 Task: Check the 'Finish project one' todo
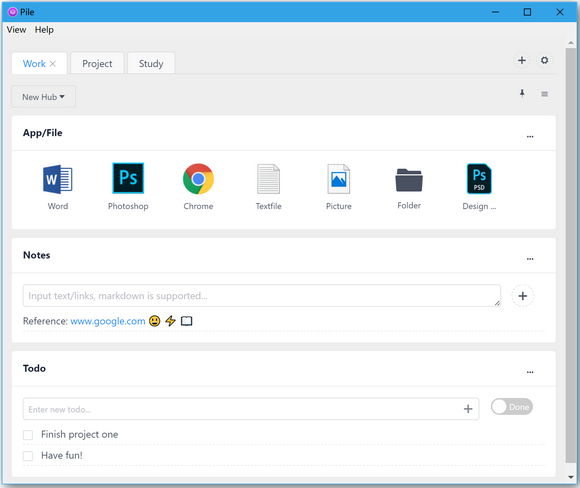[28, 435]
